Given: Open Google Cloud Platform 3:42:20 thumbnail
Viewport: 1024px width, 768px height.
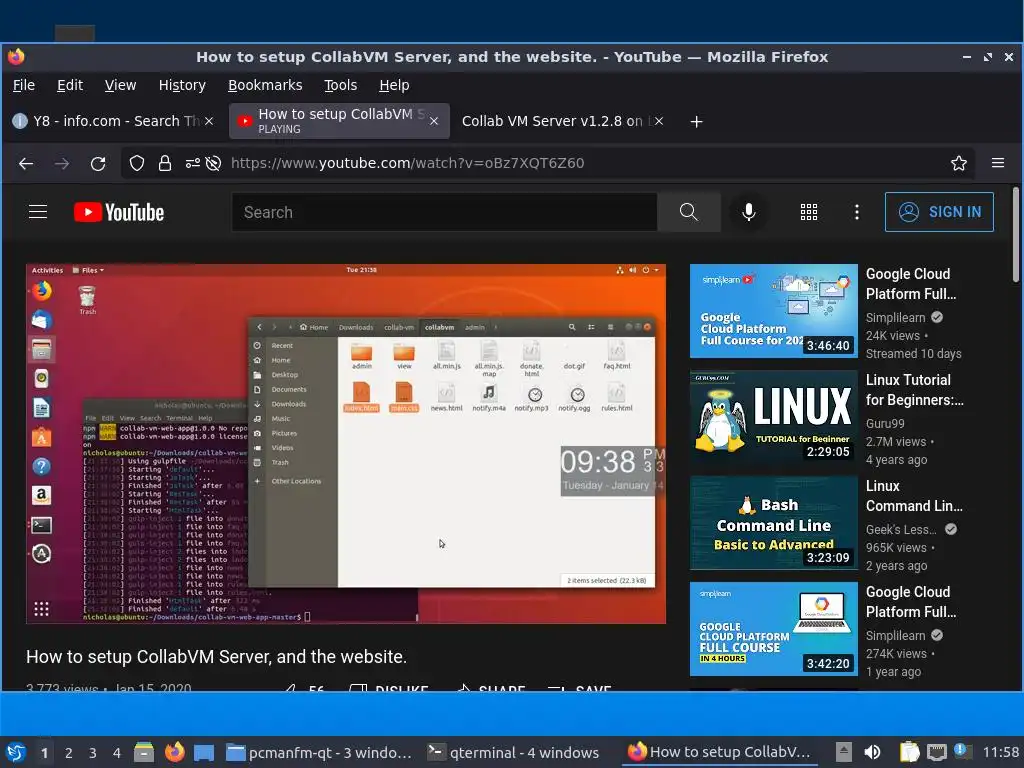Looking at the screenshot, I should (773, 628).
